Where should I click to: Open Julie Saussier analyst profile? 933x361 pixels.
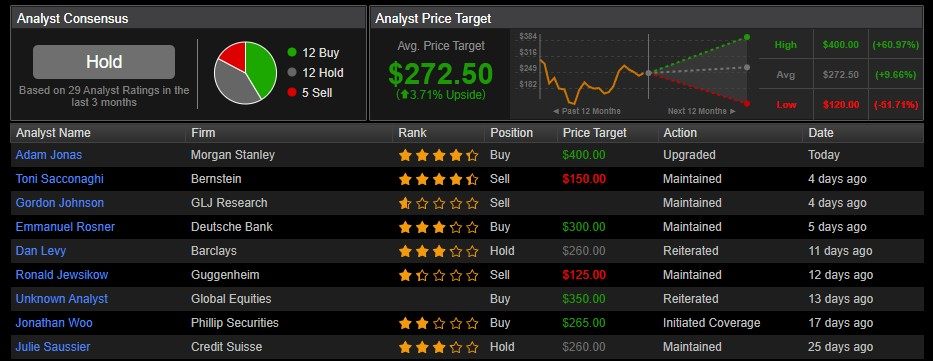pos(53,347)
